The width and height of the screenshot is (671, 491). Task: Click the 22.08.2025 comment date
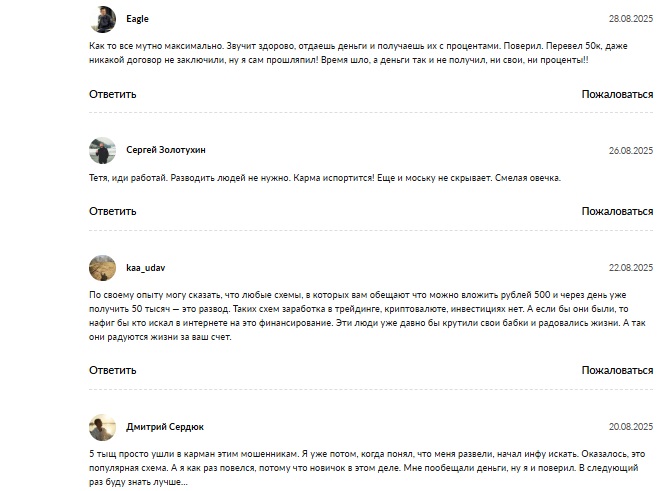click(630, 268)
